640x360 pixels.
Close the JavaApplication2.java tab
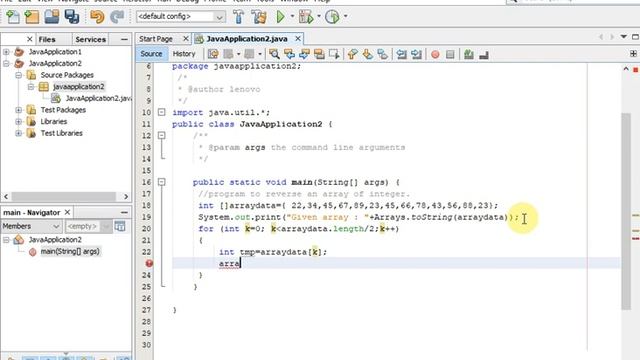pos(298,39)
